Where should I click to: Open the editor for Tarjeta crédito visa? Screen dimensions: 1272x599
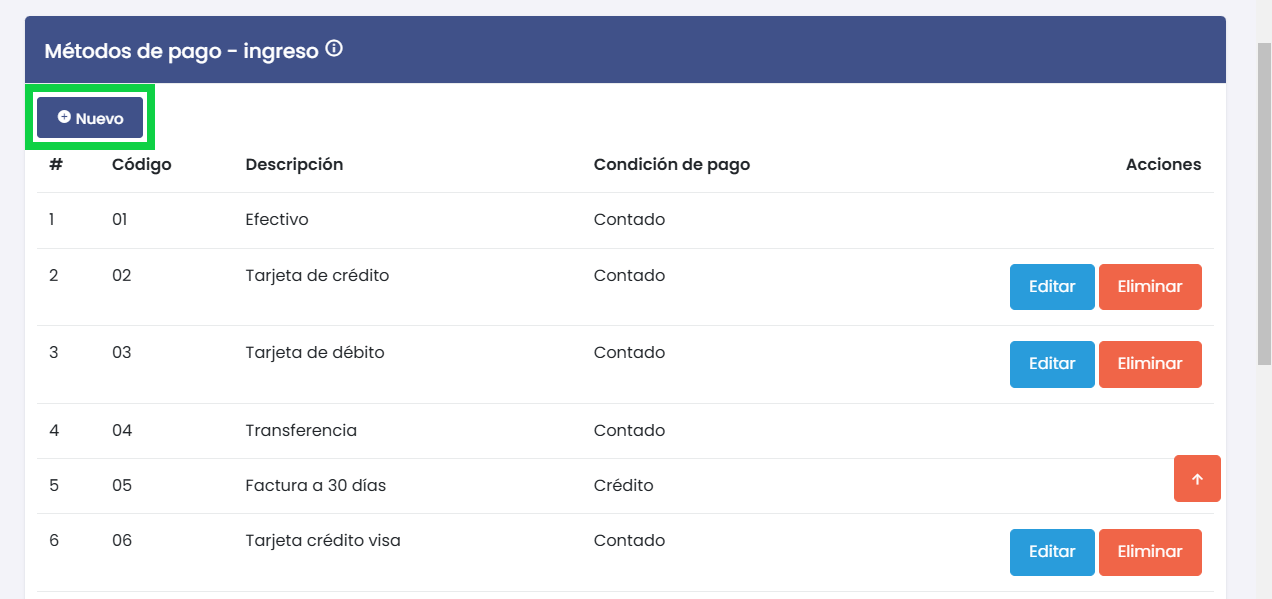tap(1052, 552)
